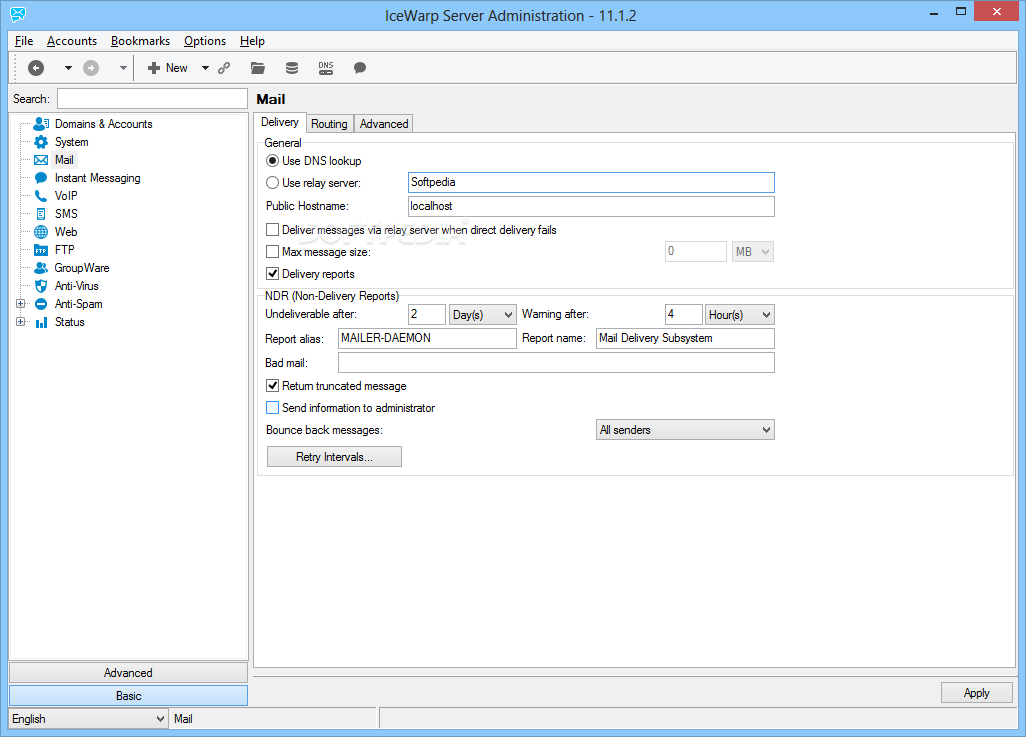Open the Hour(s) unit dropdown

click(740, 315)
